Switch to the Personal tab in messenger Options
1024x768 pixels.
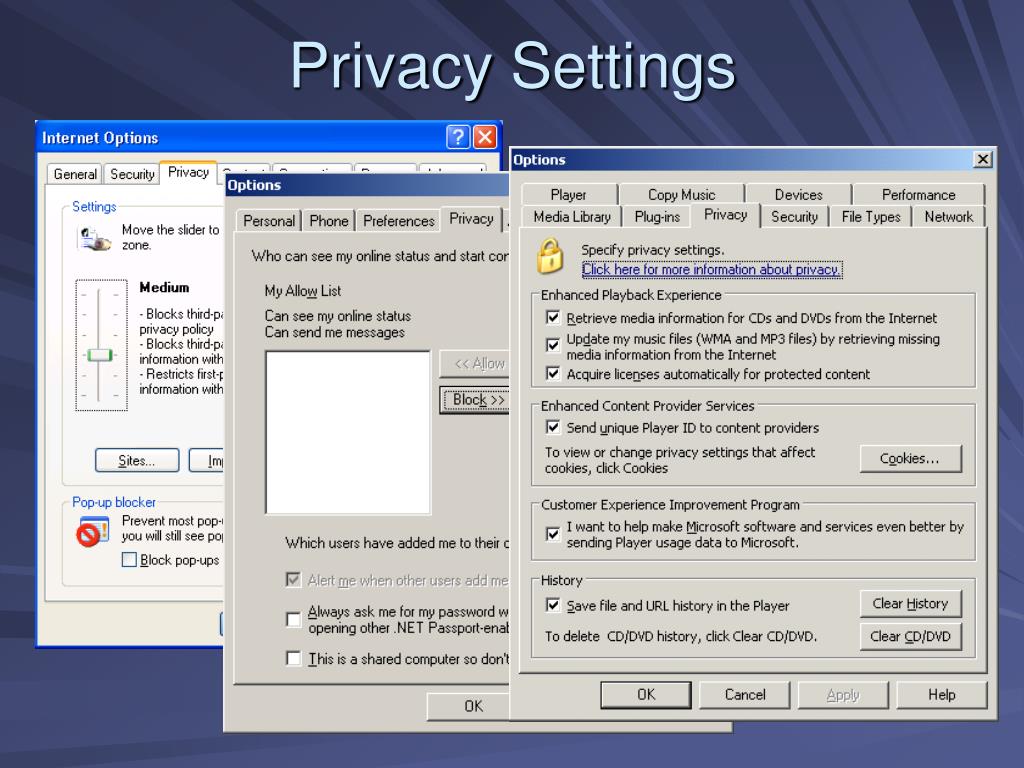tap(268, 221)
